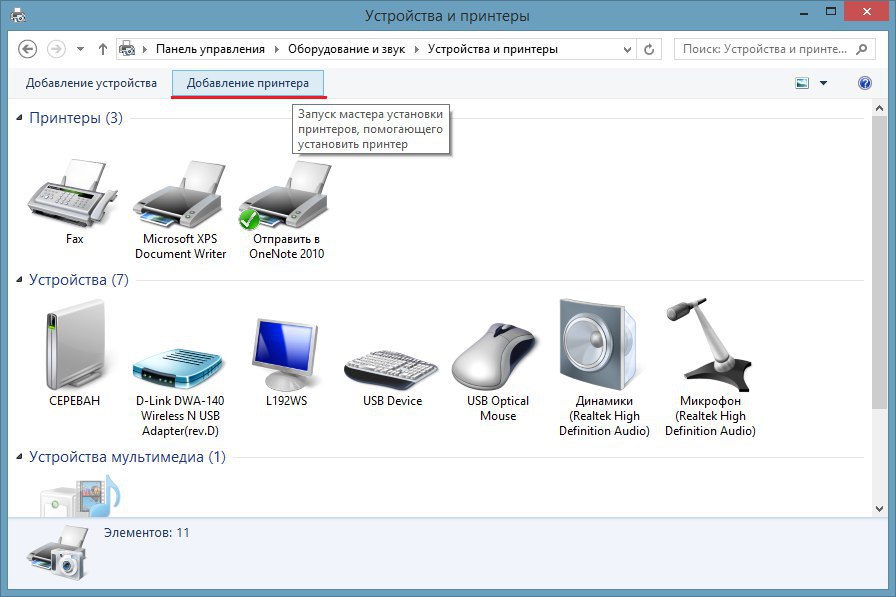The width and height of the screenshot is (896, 597).
Task: Click the scrollbar down arrow
Action: pyautogui.click(x=879, y=508)
